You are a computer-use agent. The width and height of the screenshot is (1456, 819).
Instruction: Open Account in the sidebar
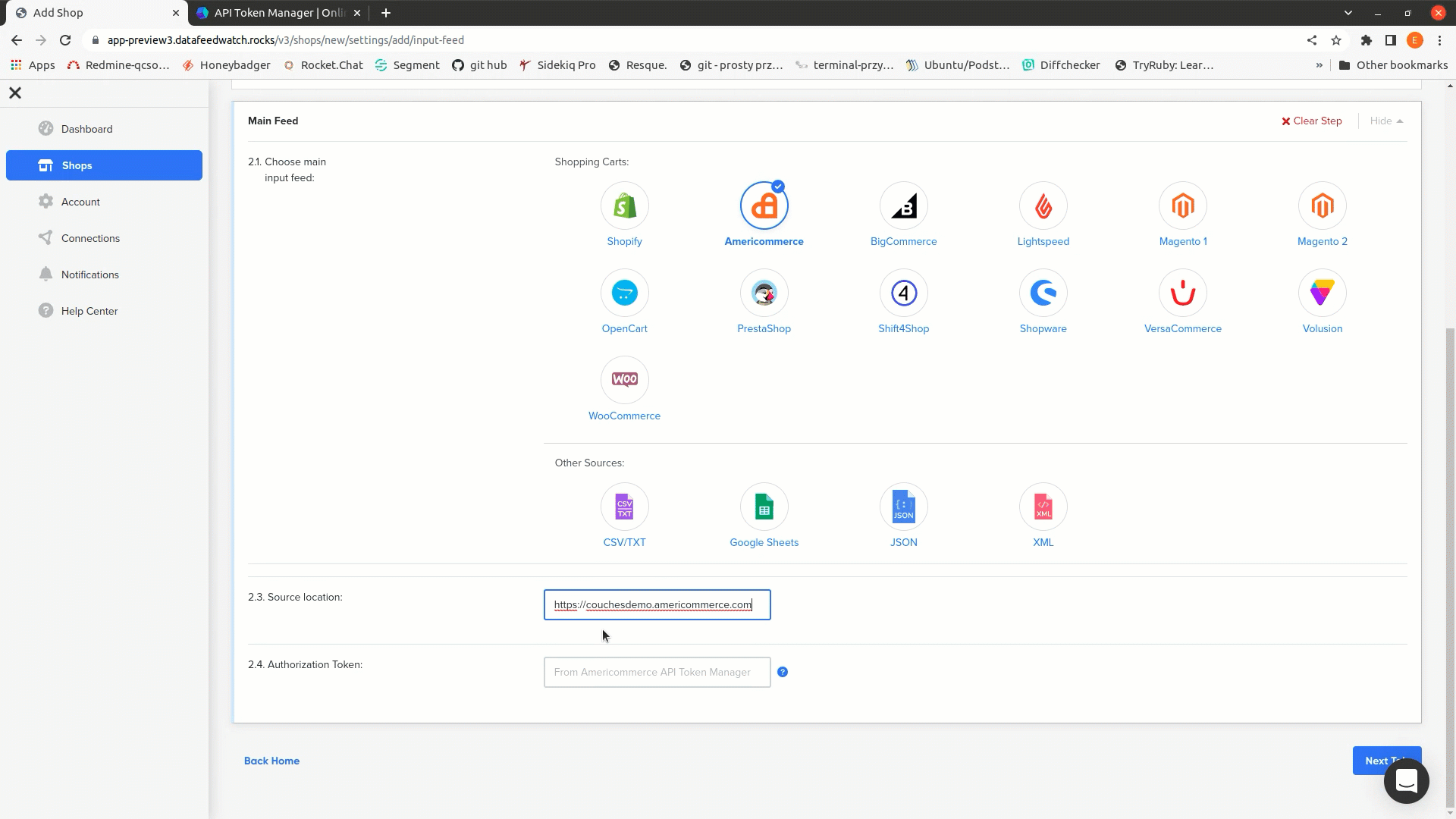pyautogui.click(x=104, y=202)
